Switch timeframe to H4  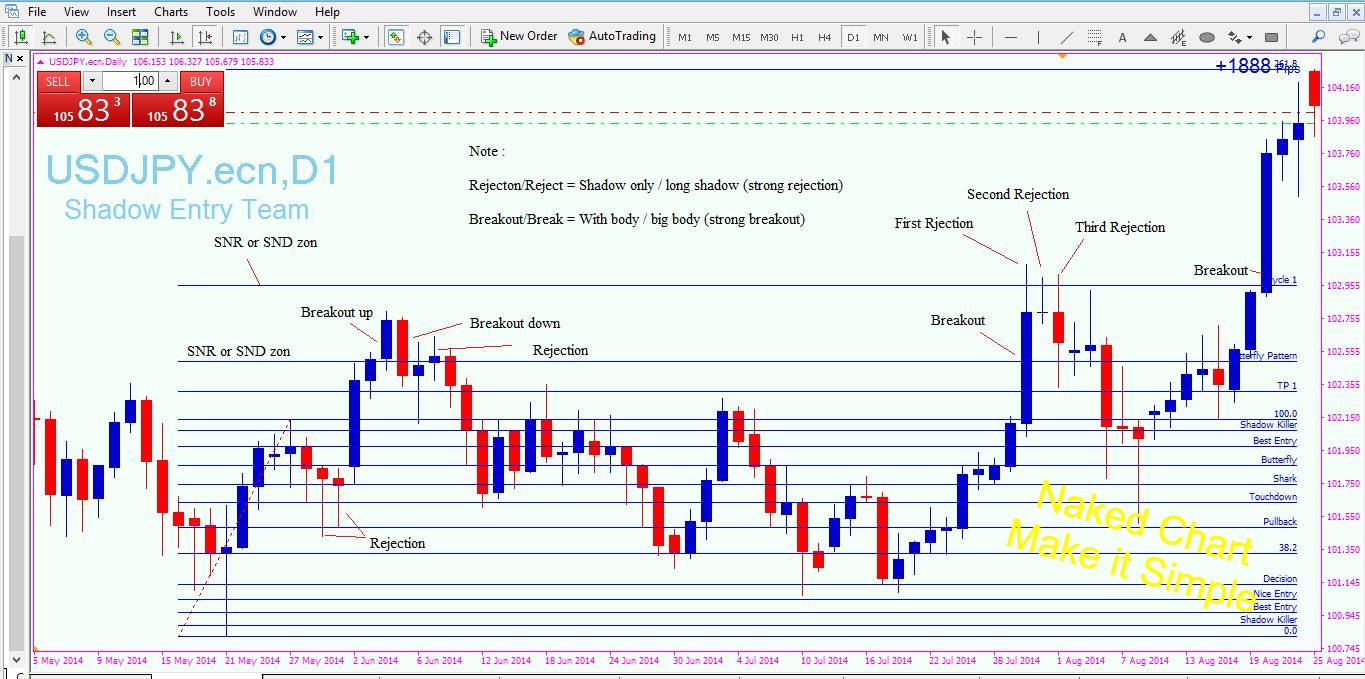tap(824, 37)
